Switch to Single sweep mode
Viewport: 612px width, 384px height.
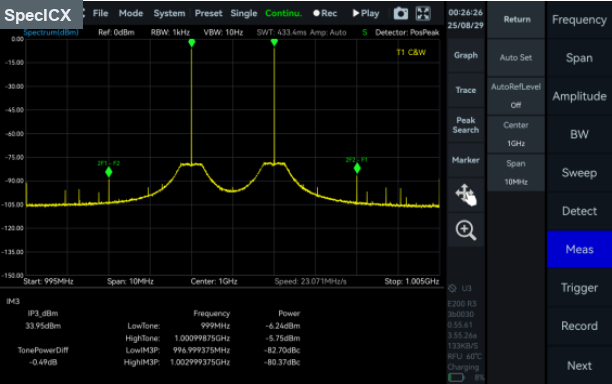(244, 13)
